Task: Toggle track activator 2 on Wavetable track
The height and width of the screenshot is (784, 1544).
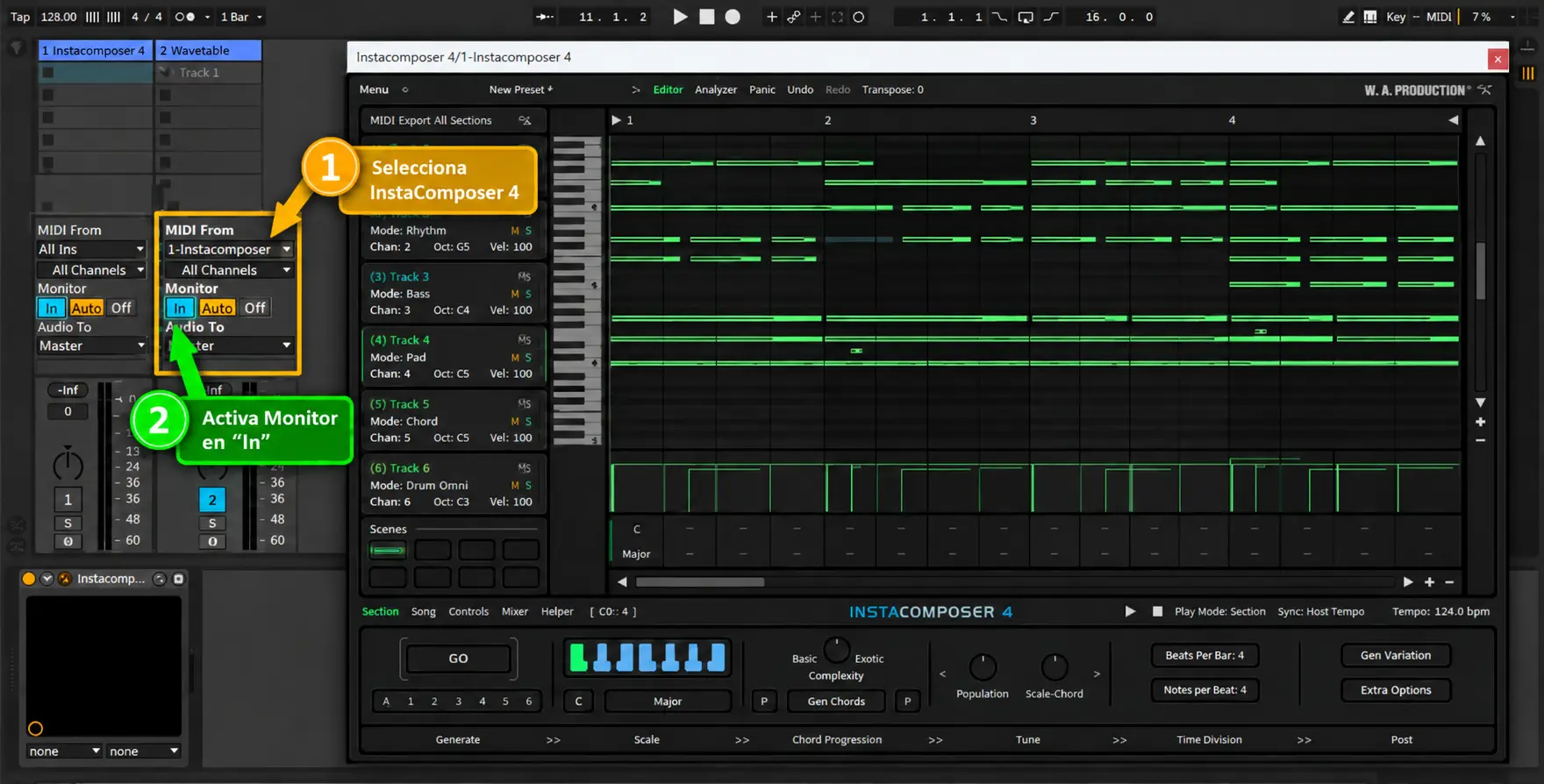Action: point(212,500)
